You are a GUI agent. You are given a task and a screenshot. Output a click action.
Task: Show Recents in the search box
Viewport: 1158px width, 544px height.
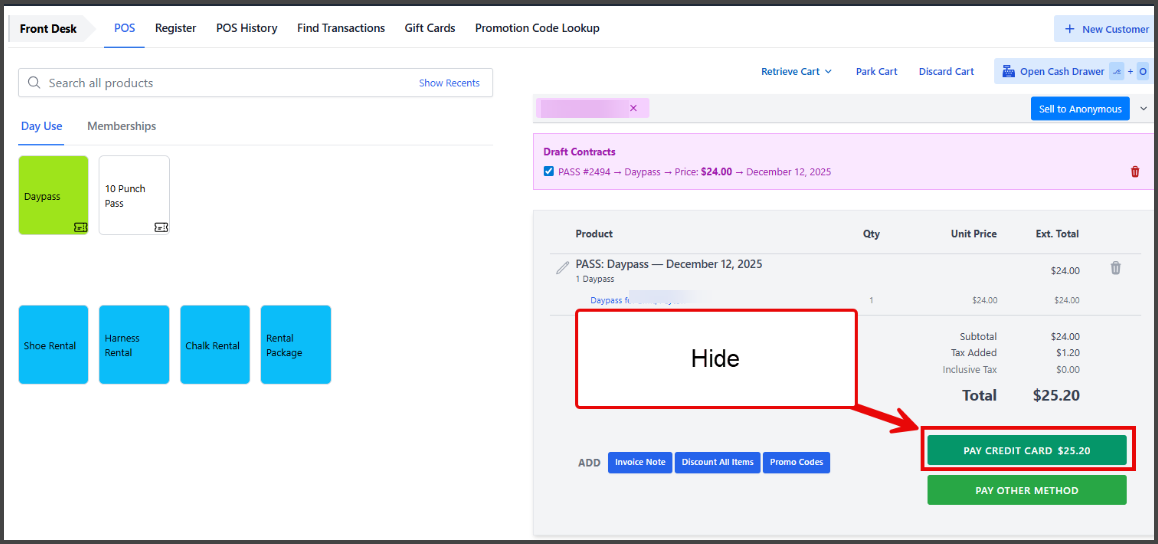pyautogui.click(x=449, y=83)
